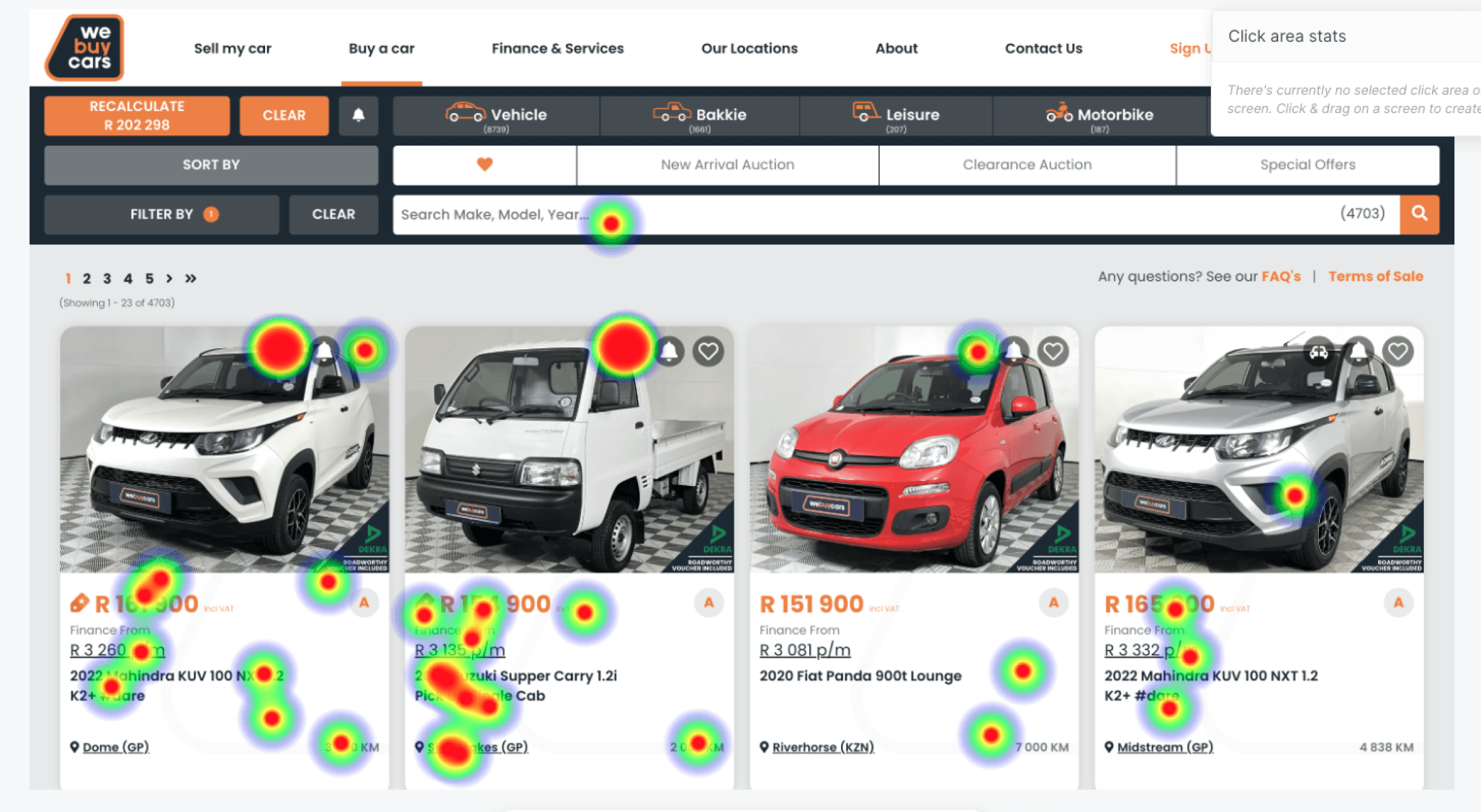Image resolution: width=1481 pixels, height=812 pixels.
Task: Switch to the Bakkie category tab
Action: 699,116
